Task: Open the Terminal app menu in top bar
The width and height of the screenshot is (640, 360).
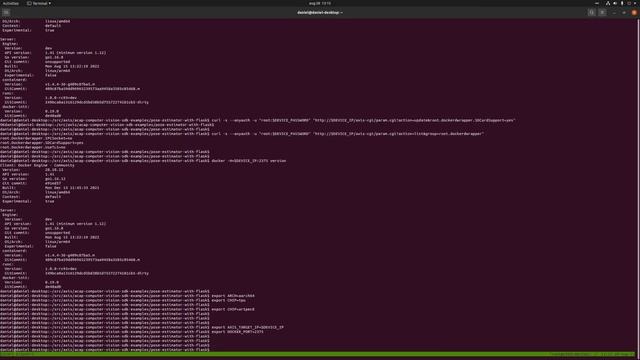Action: pyautogui.click(x=39, y=3)
